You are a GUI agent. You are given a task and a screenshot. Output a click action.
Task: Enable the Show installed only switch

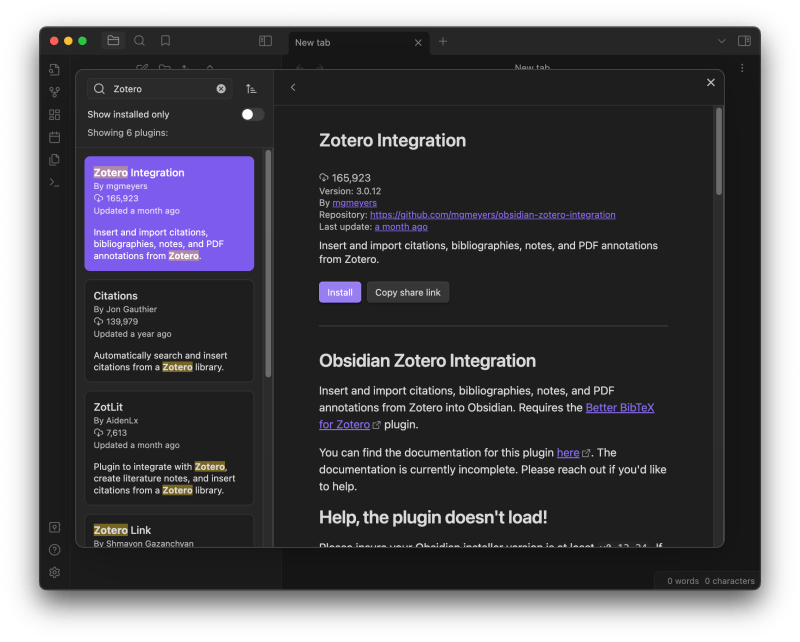tap(251, 114)
